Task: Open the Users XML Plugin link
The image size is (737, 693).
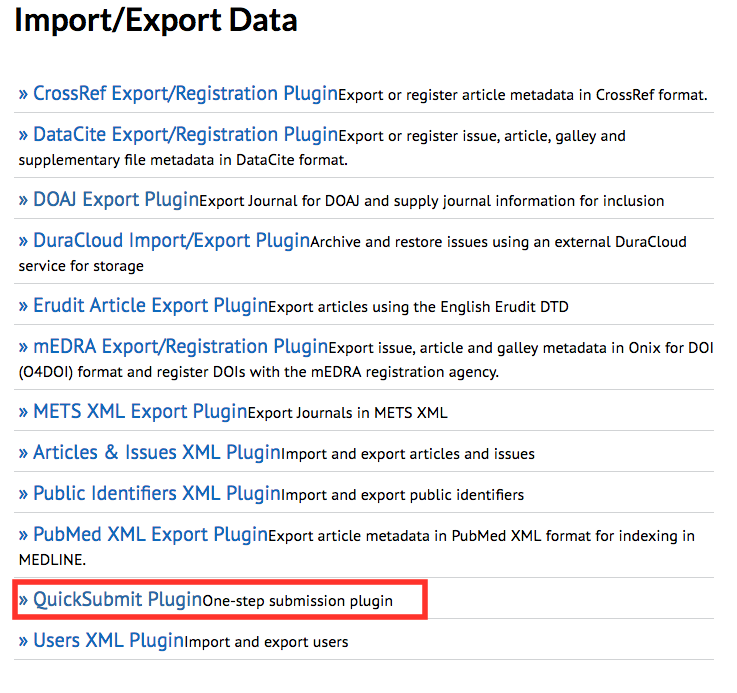Action: pos(108,641)
